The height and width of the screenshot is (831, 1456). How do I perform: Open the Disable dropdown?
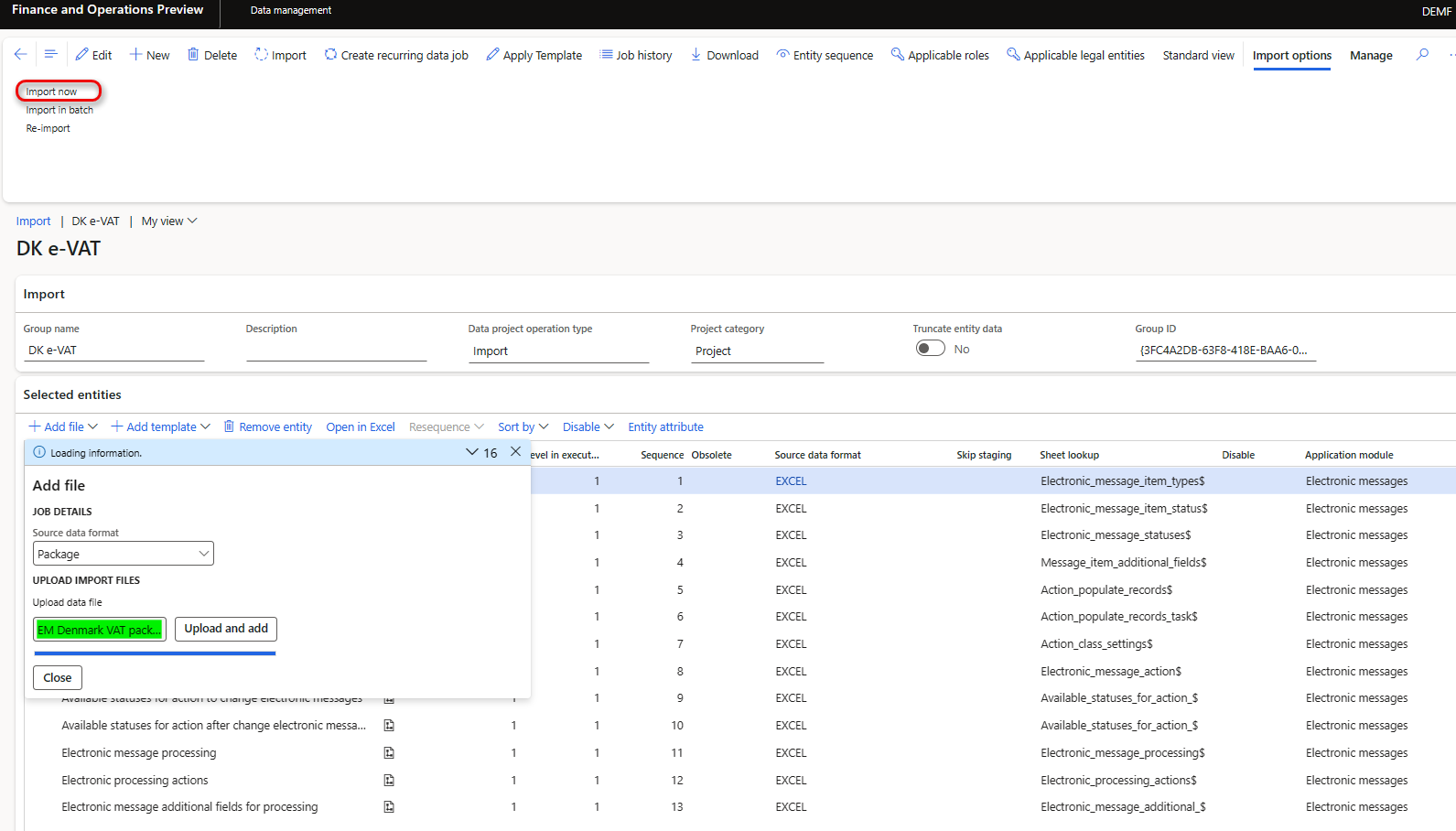click(588, 426)
